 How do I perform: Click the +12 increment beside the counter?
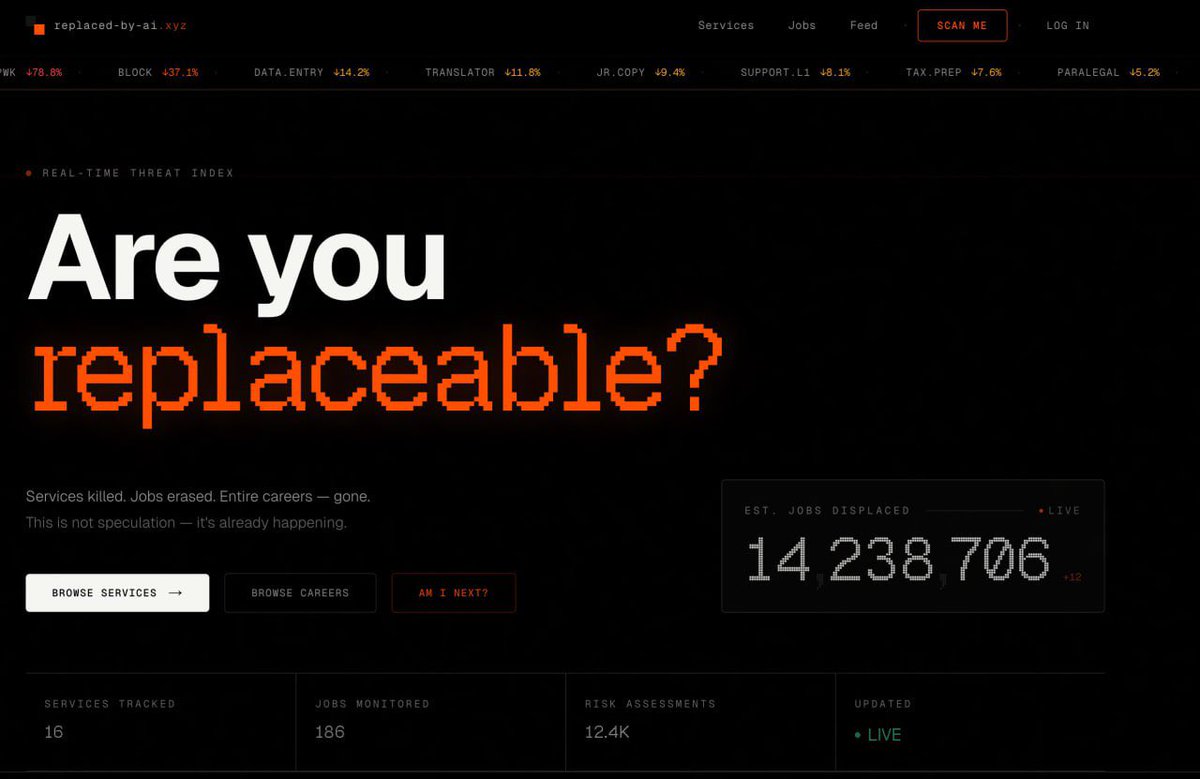coord(1072,577)
